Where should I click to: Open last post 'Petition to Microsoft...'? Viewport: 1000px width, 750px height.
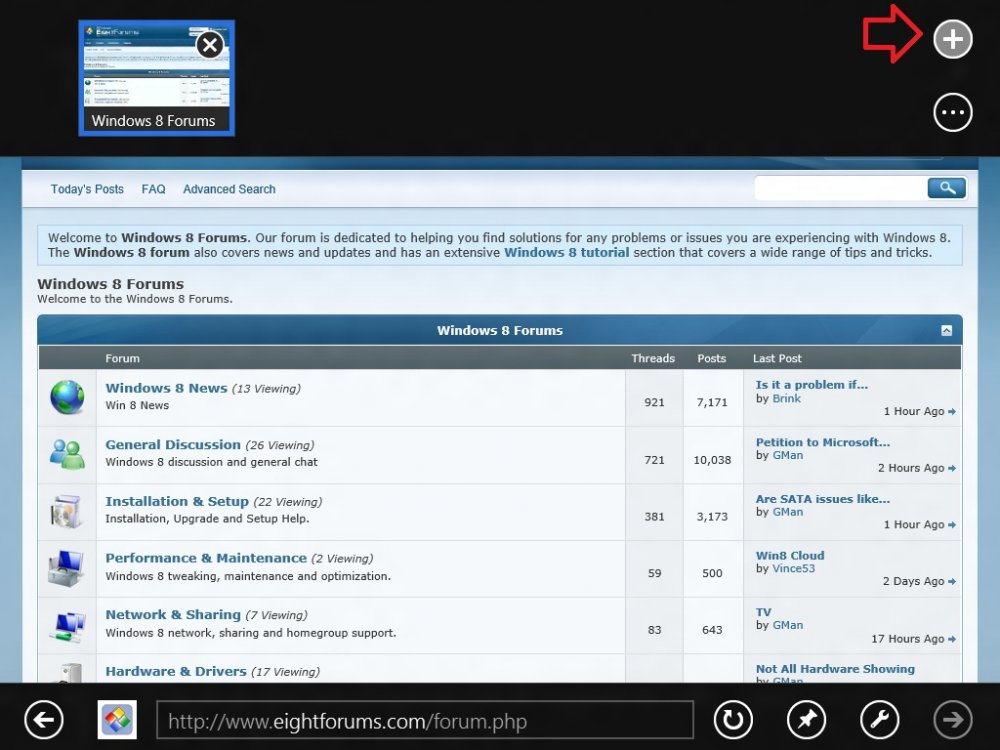click(823, 442)
